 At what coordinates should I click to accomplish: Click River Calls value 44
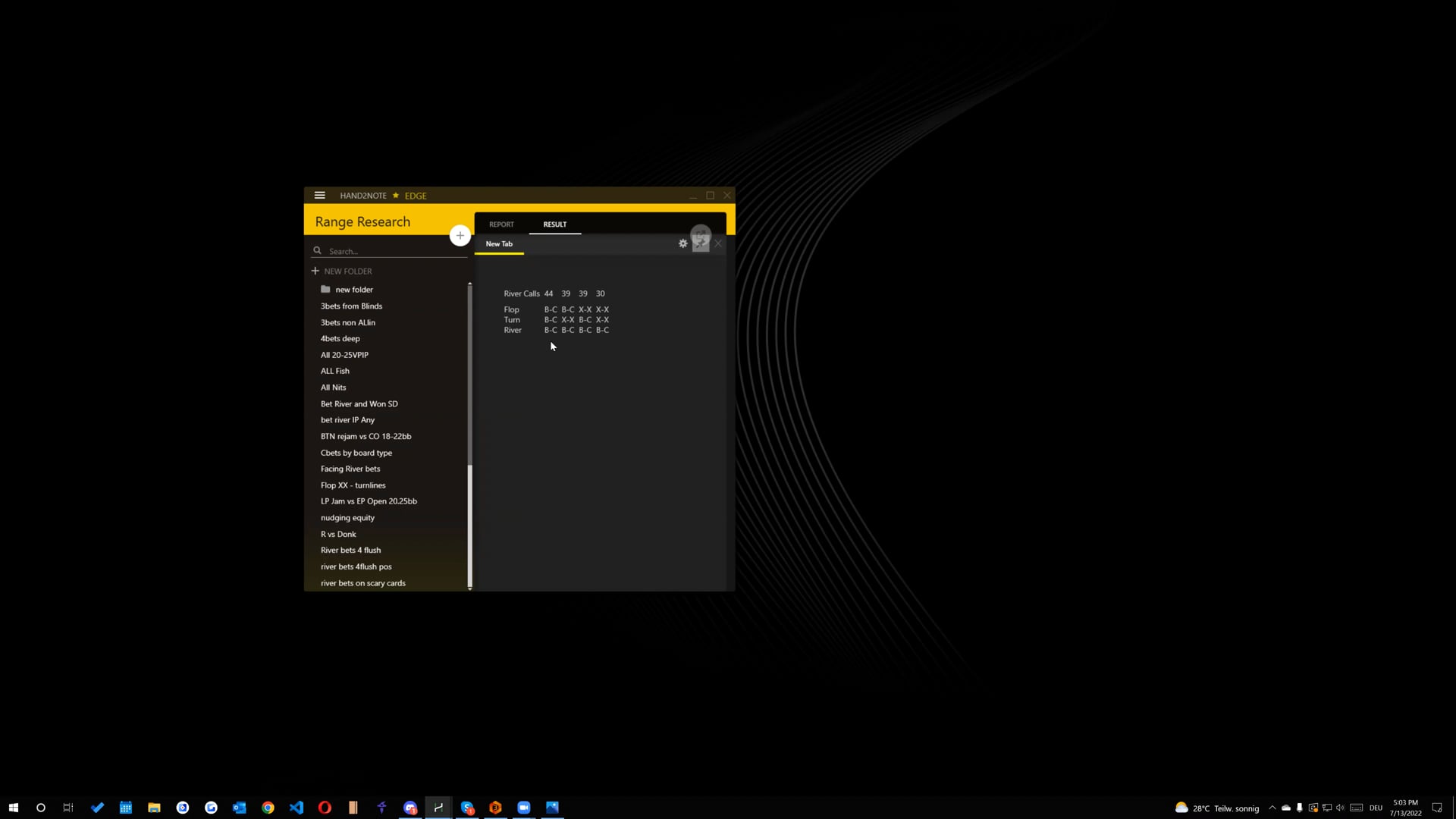548,293
